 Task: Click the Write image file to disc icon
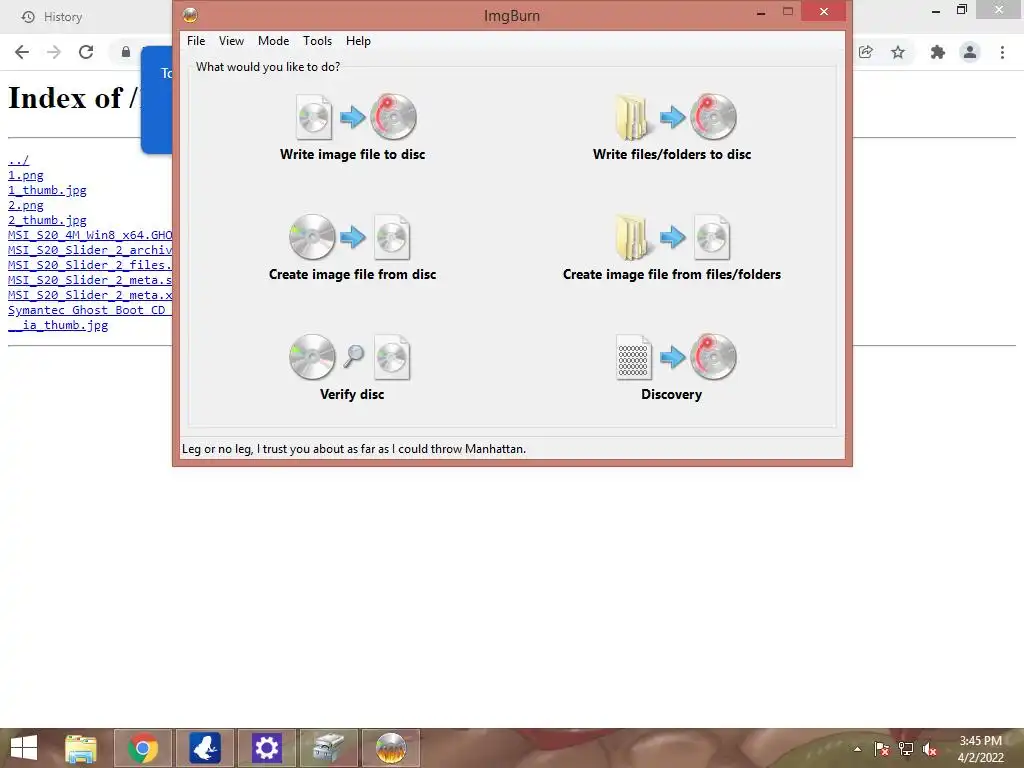point(356,117)
